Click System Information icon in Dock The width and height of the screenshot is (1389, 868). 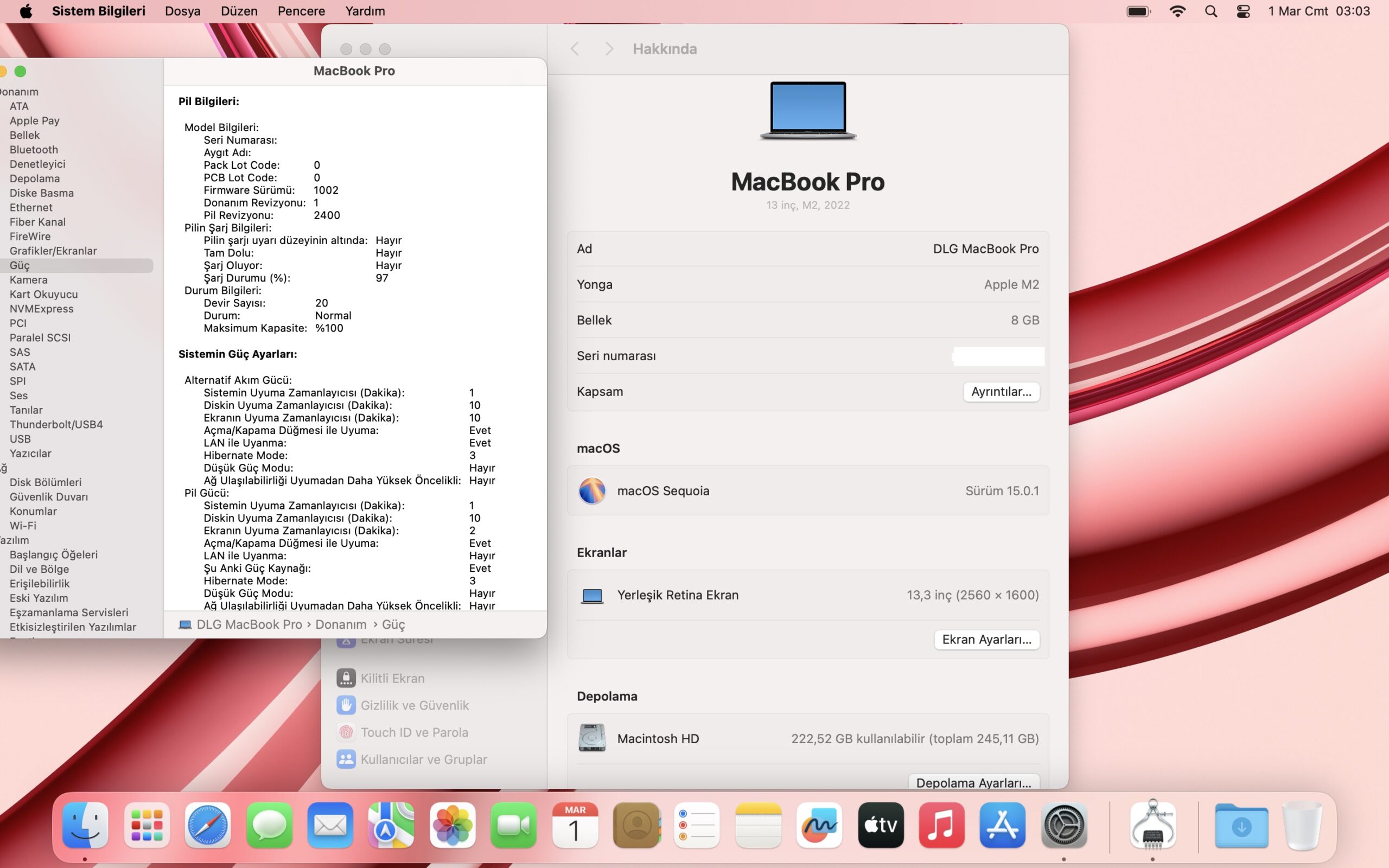(x=1152, y=826)
